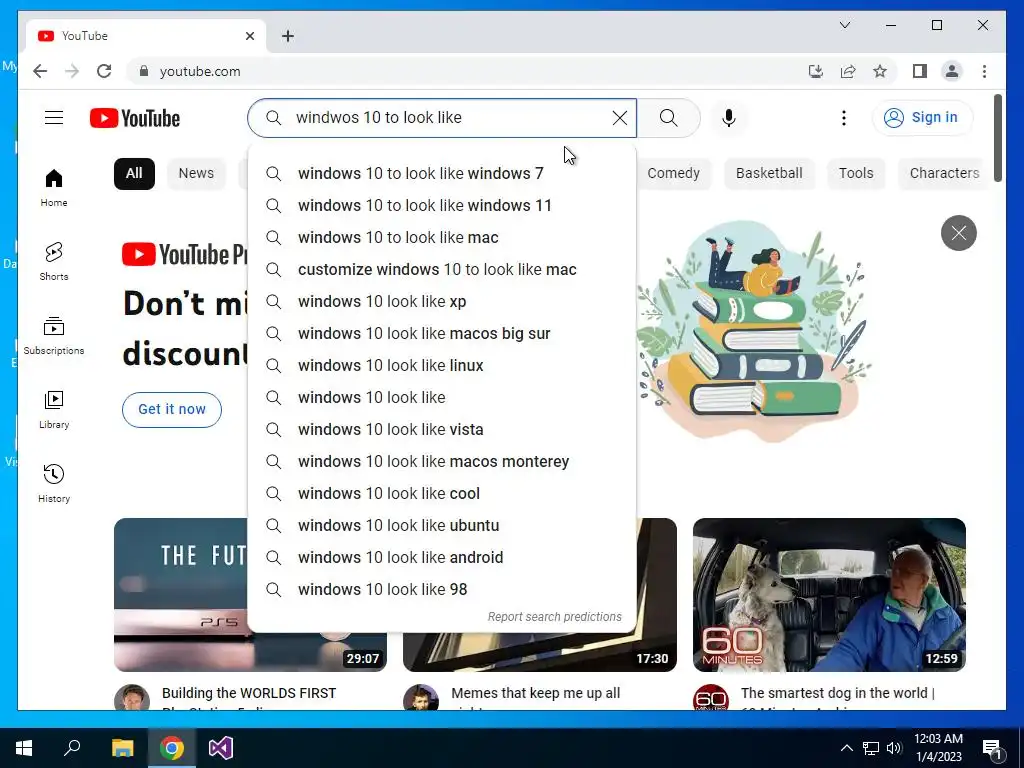Open Windows taskbar search
This screenshot has width=1024, height=768.
pos(72,748)
